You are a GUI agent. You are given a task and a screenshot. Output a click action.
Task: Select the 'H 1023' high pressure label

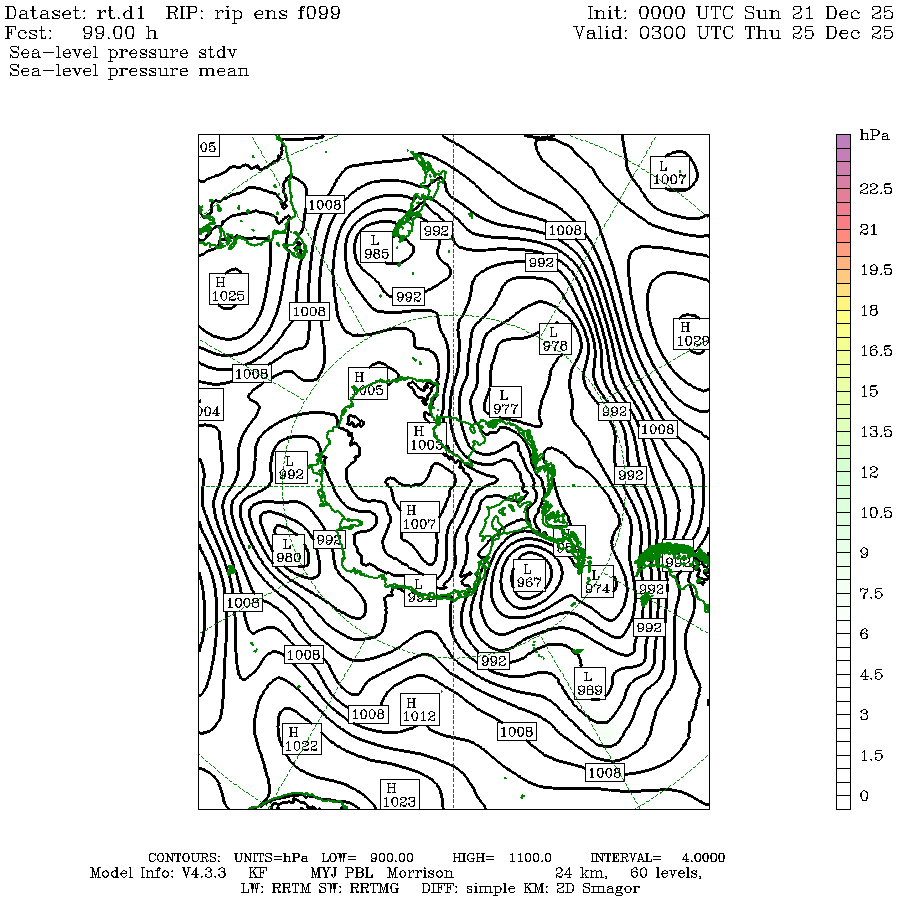[399, 794]
